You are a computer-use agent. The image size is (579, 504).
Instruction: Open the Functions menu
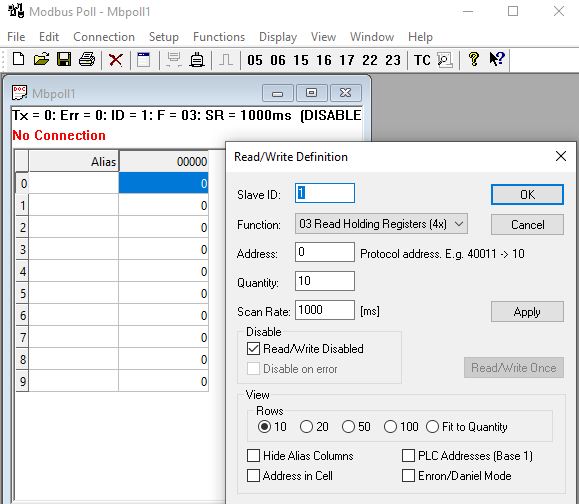pyautogui.click(x=219, y=37)
